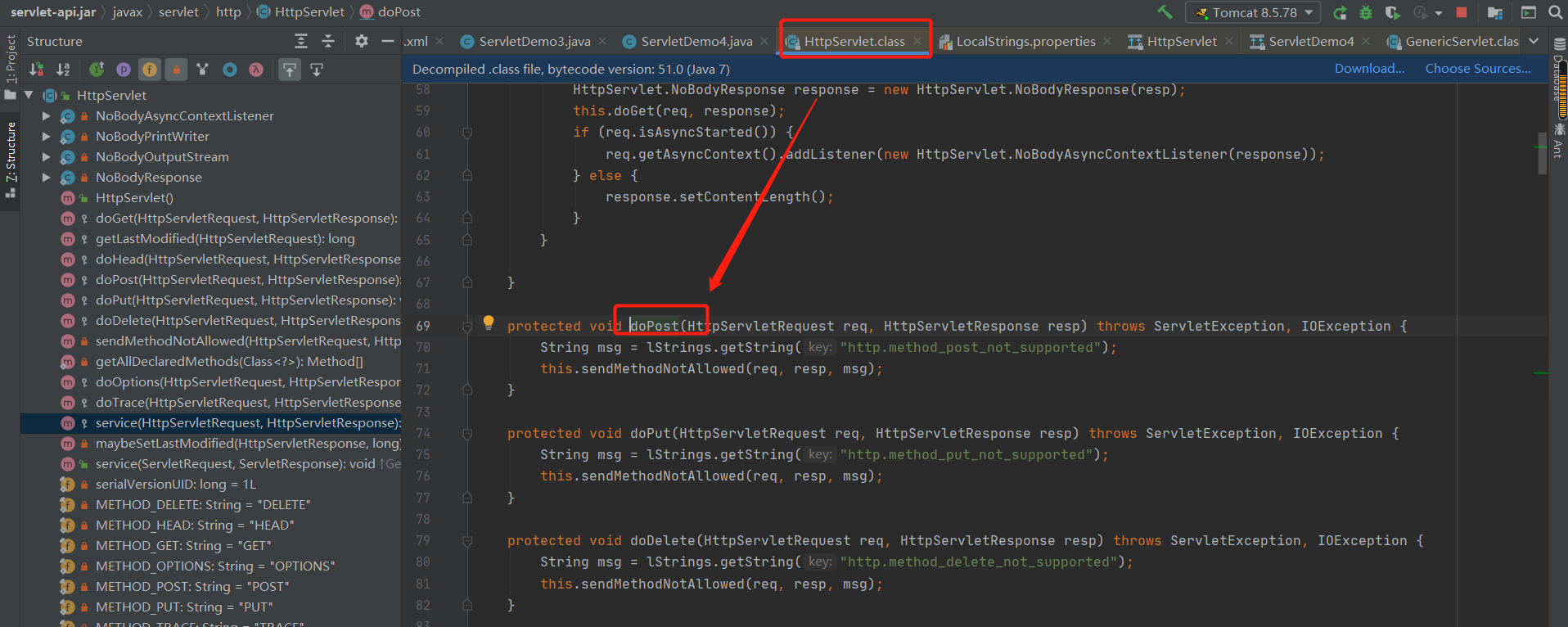
Task: Open the profiler run options arrow
Action: (x=1438, y=13)
